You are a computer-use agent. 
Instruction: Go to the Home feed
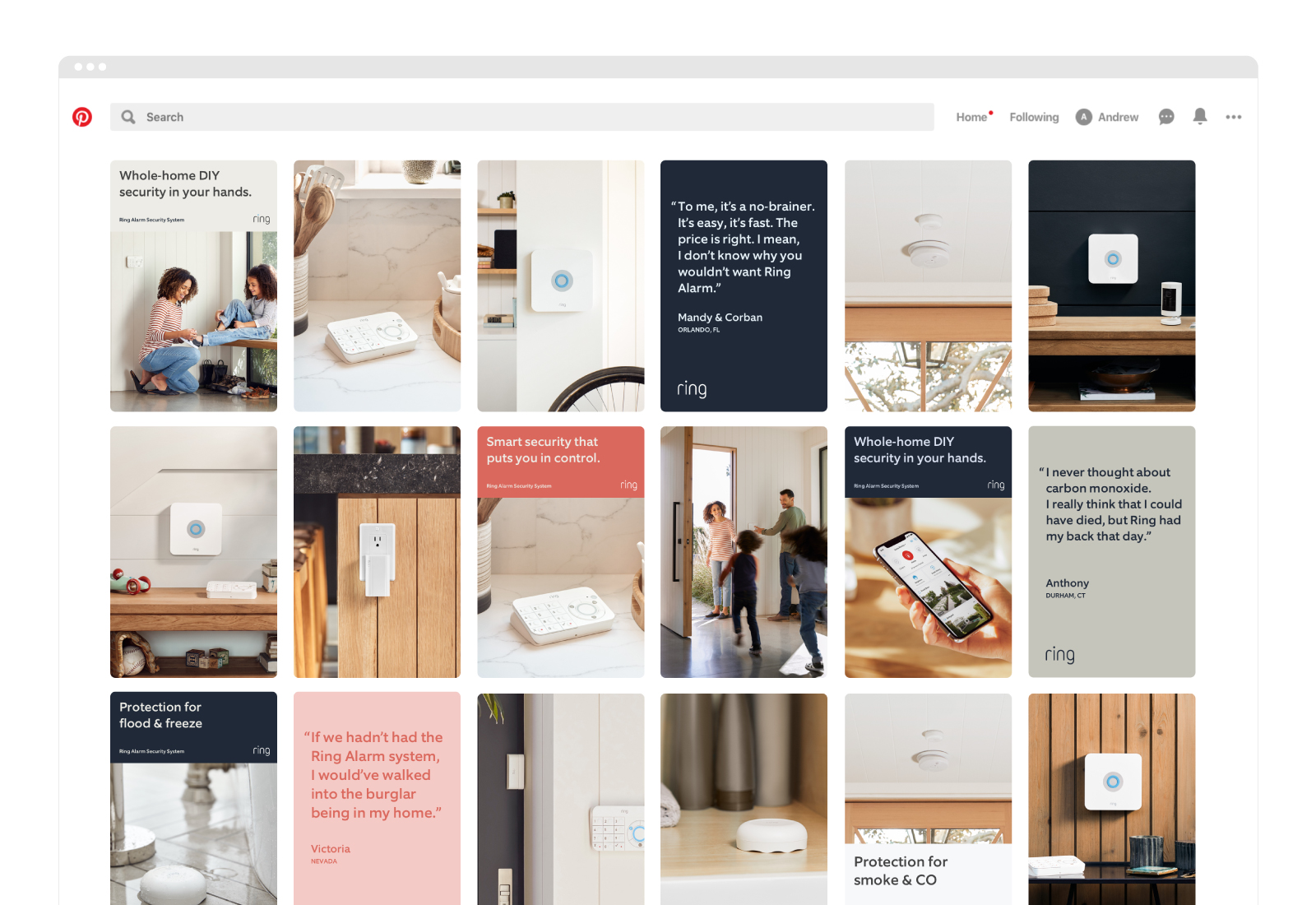[971, 117]
